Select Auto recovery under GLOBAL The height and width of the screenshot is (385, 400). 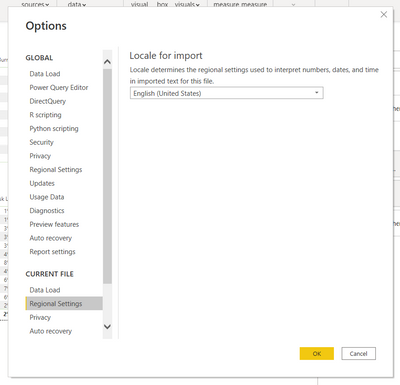tap(51, 238)
